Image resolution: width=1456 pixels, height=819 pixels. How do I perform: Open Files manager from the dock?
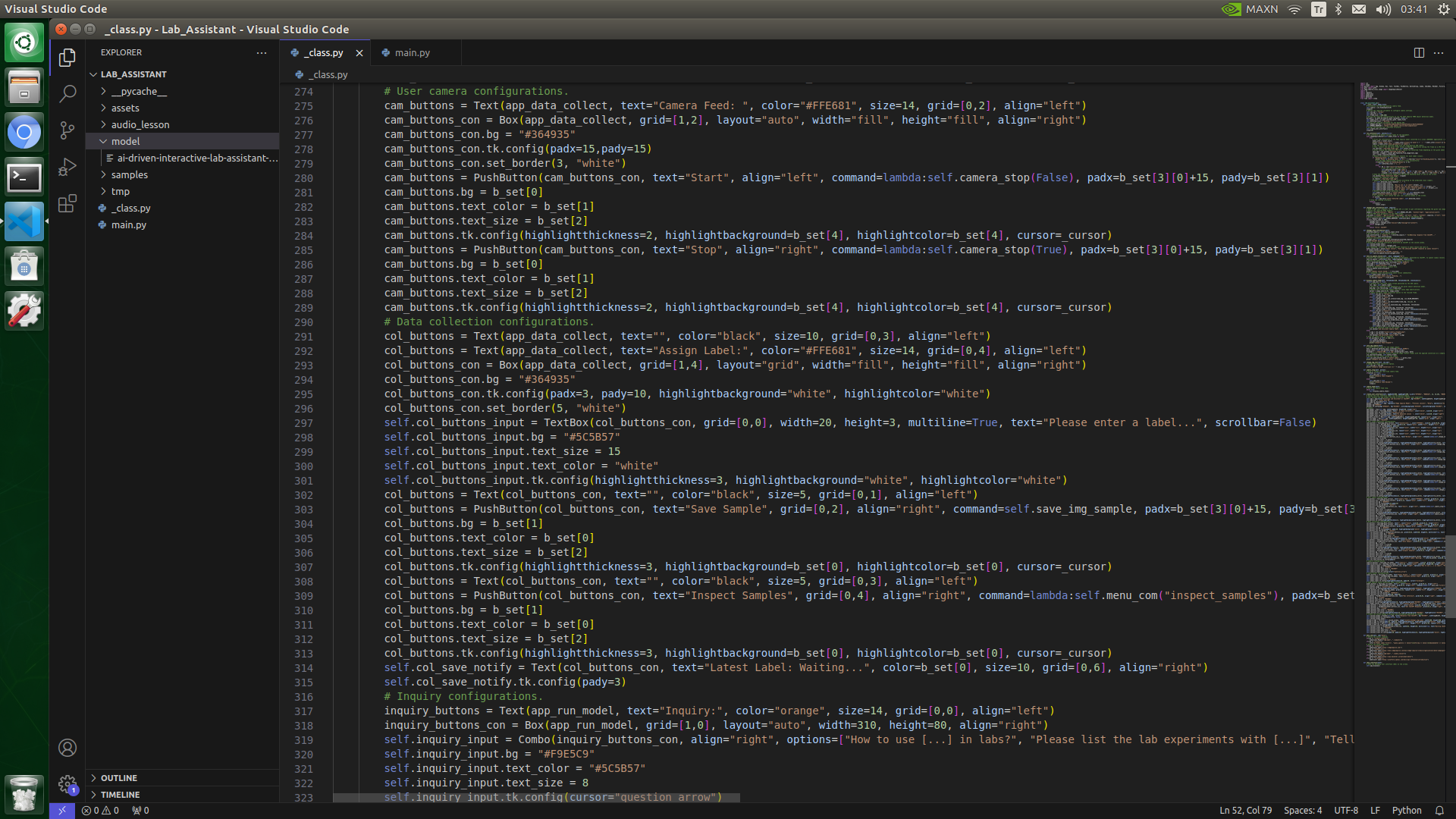click(24, 88)
